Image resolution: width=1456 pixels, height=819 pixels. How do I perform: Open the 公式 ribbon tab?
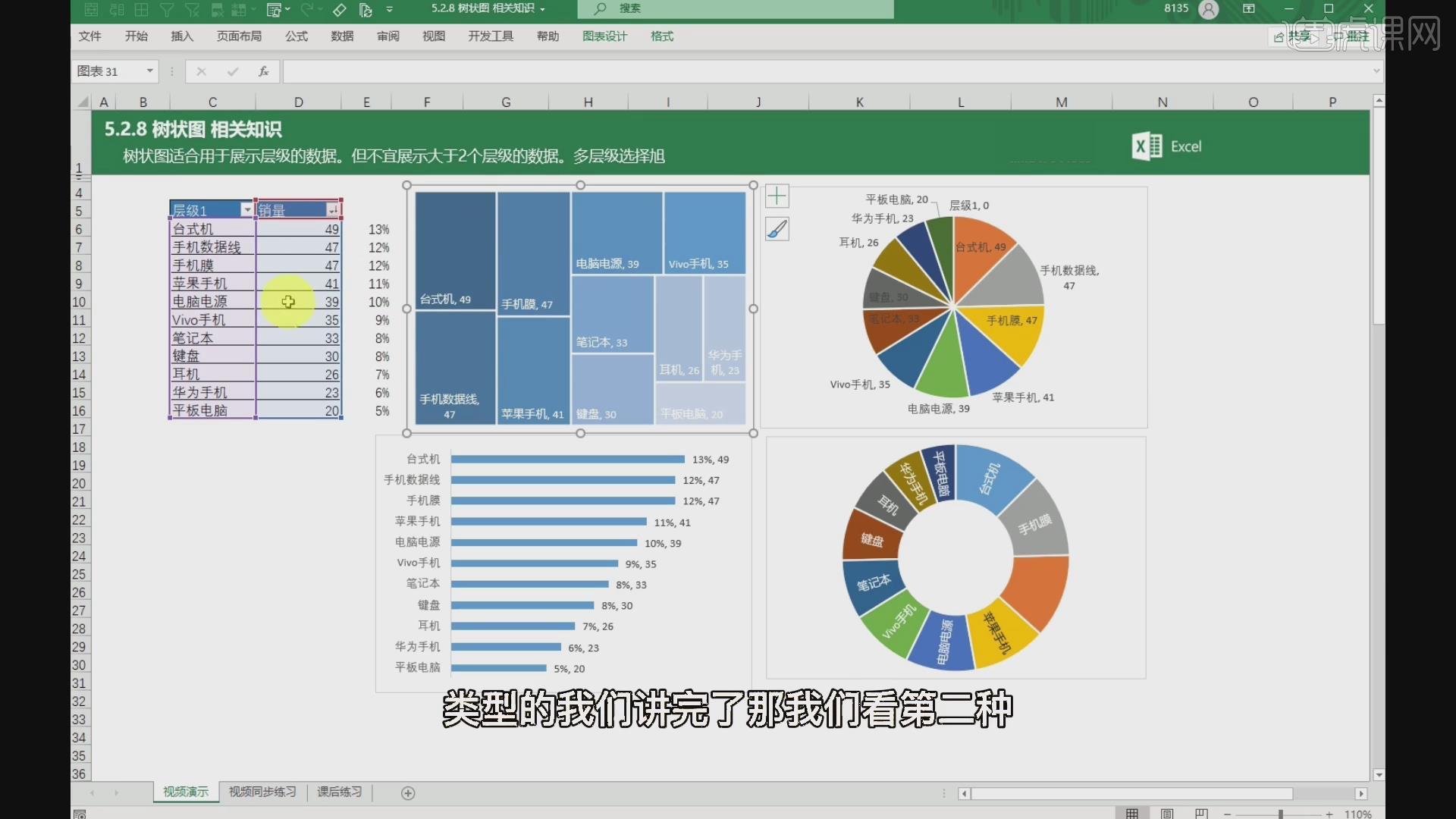coord(297,36)
